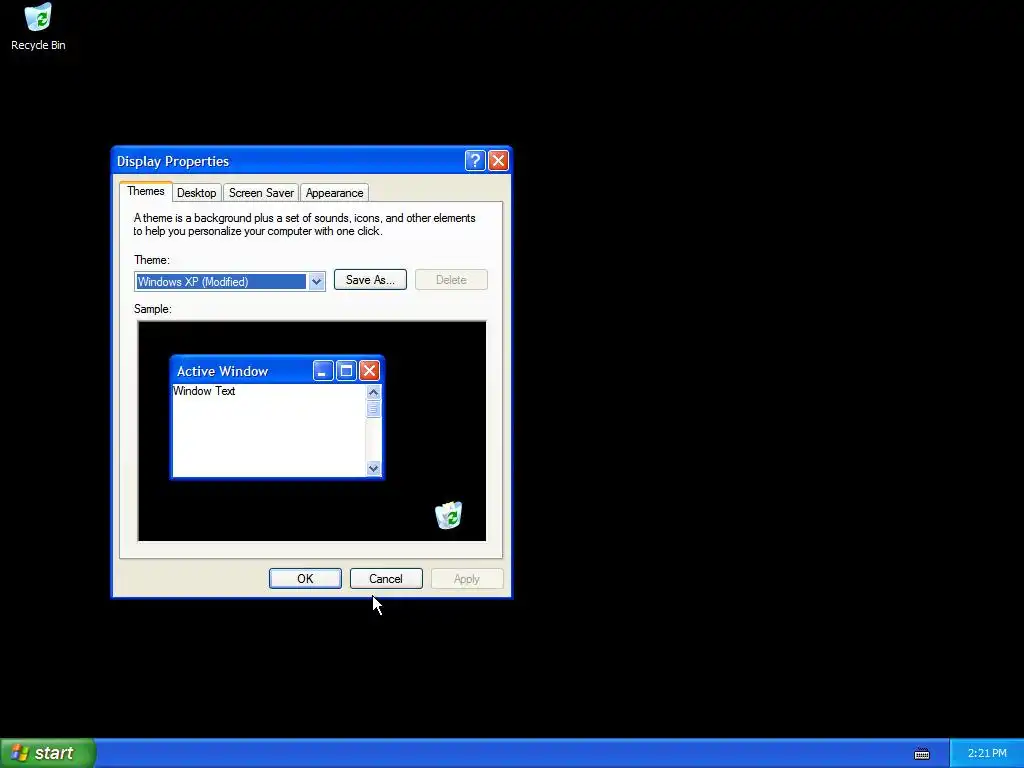Viewport: 1024px width, 768px height.
Task: Go to the Appearance tab
Action: [334, 193]
